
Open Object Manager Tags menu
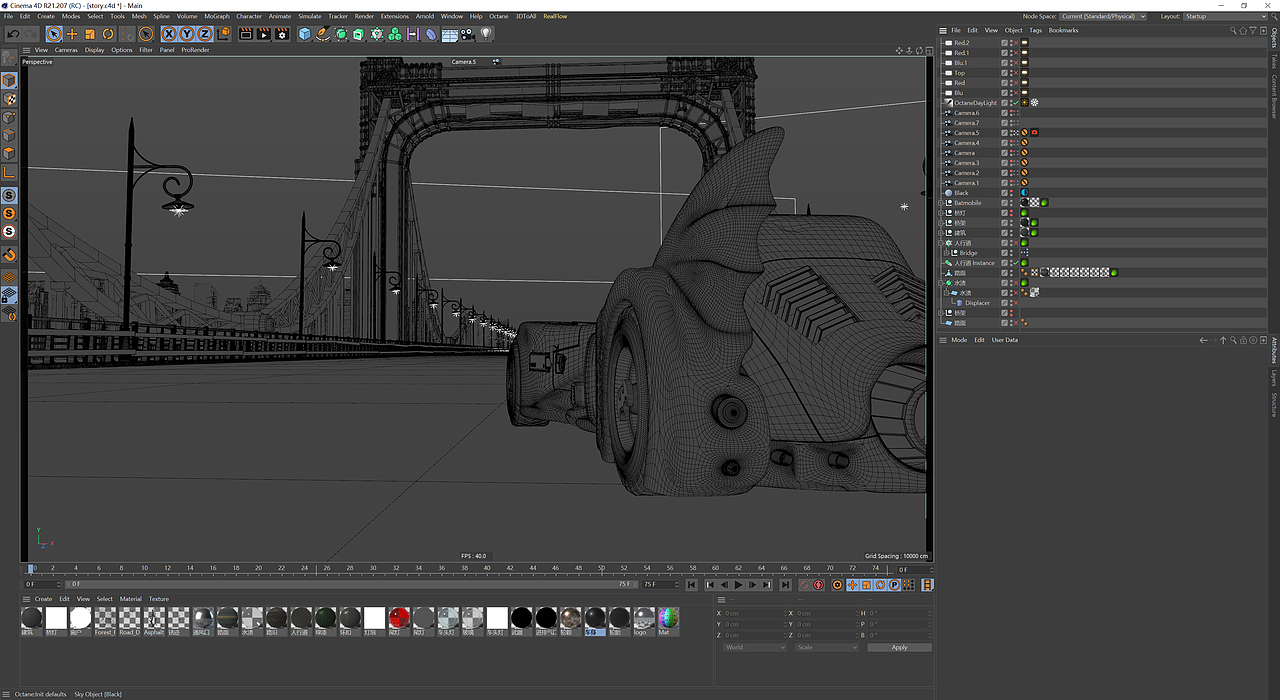click(1036, 30)
